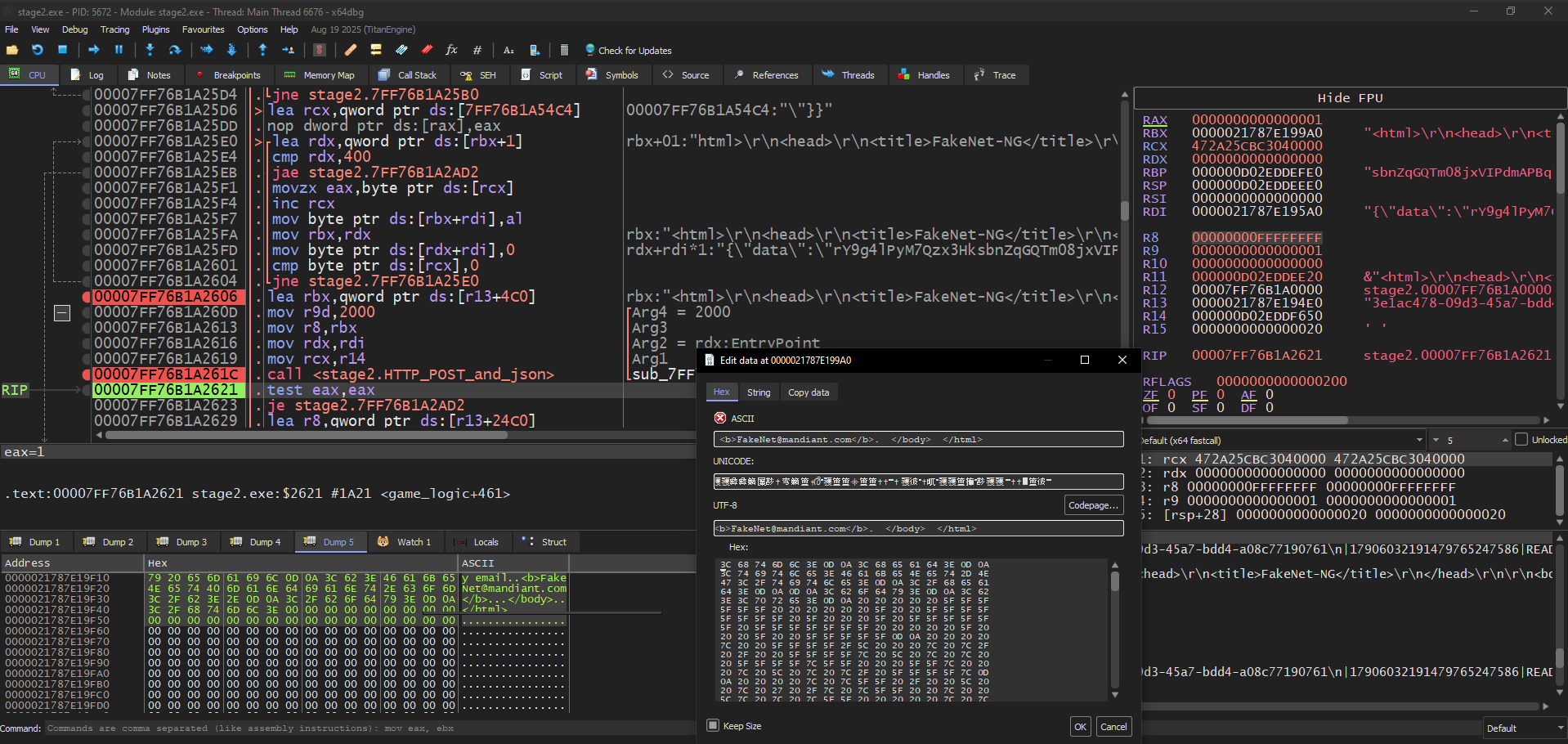Open Scylla with the red S icon
Image resolution: width=1568 pixels, height=744 pixels.
coord(320,50)
